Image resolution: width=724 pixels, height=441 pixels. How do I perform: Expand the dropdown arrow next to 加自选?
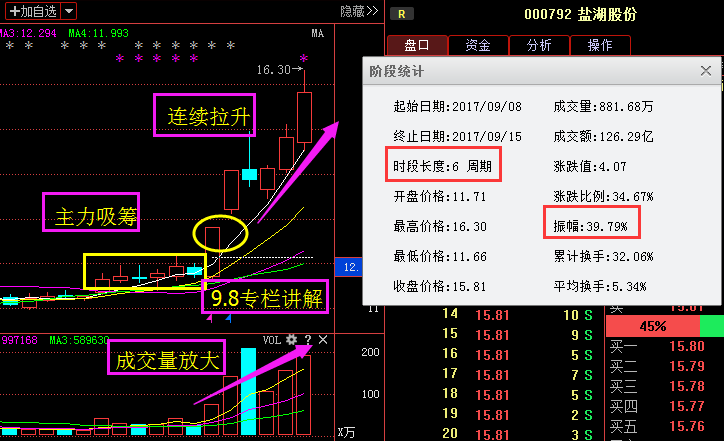pos(68,11)
